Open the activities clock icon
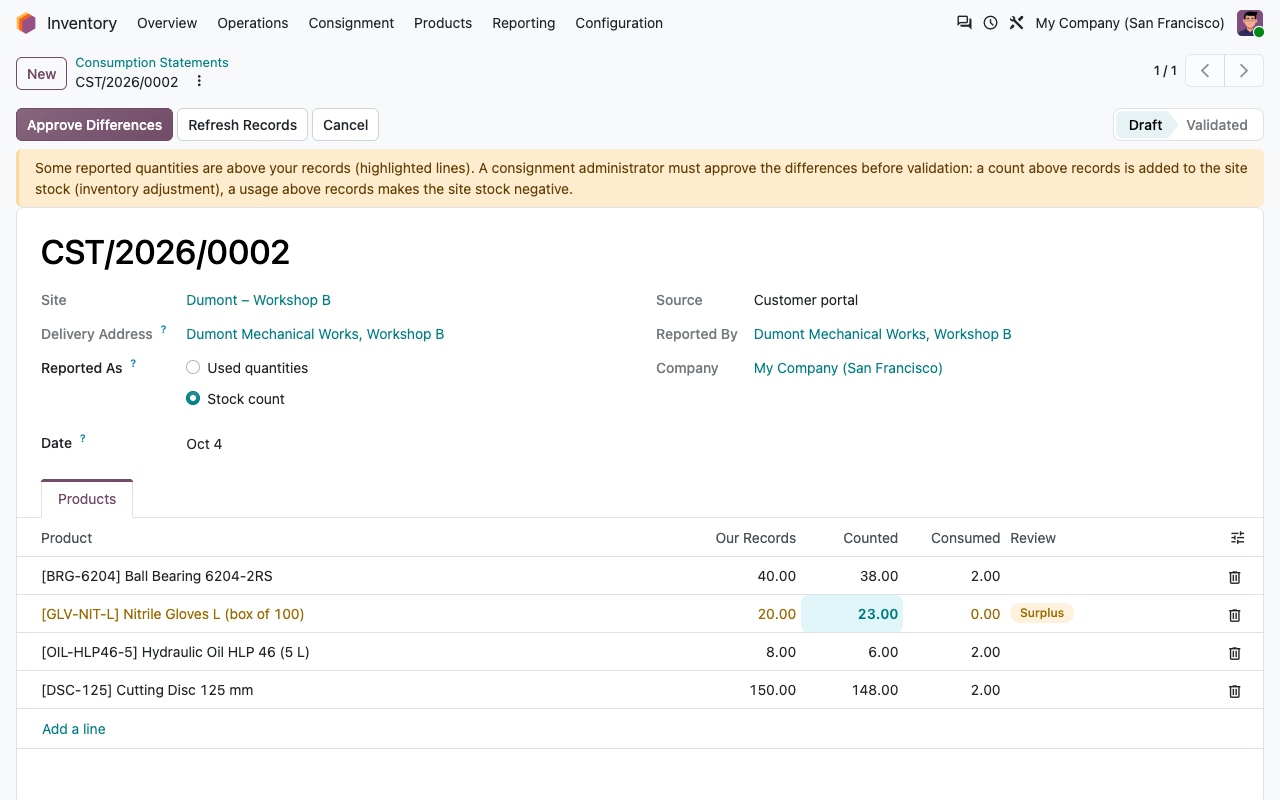This screenshot has height=800, width=1280. [x=990, y=23]
